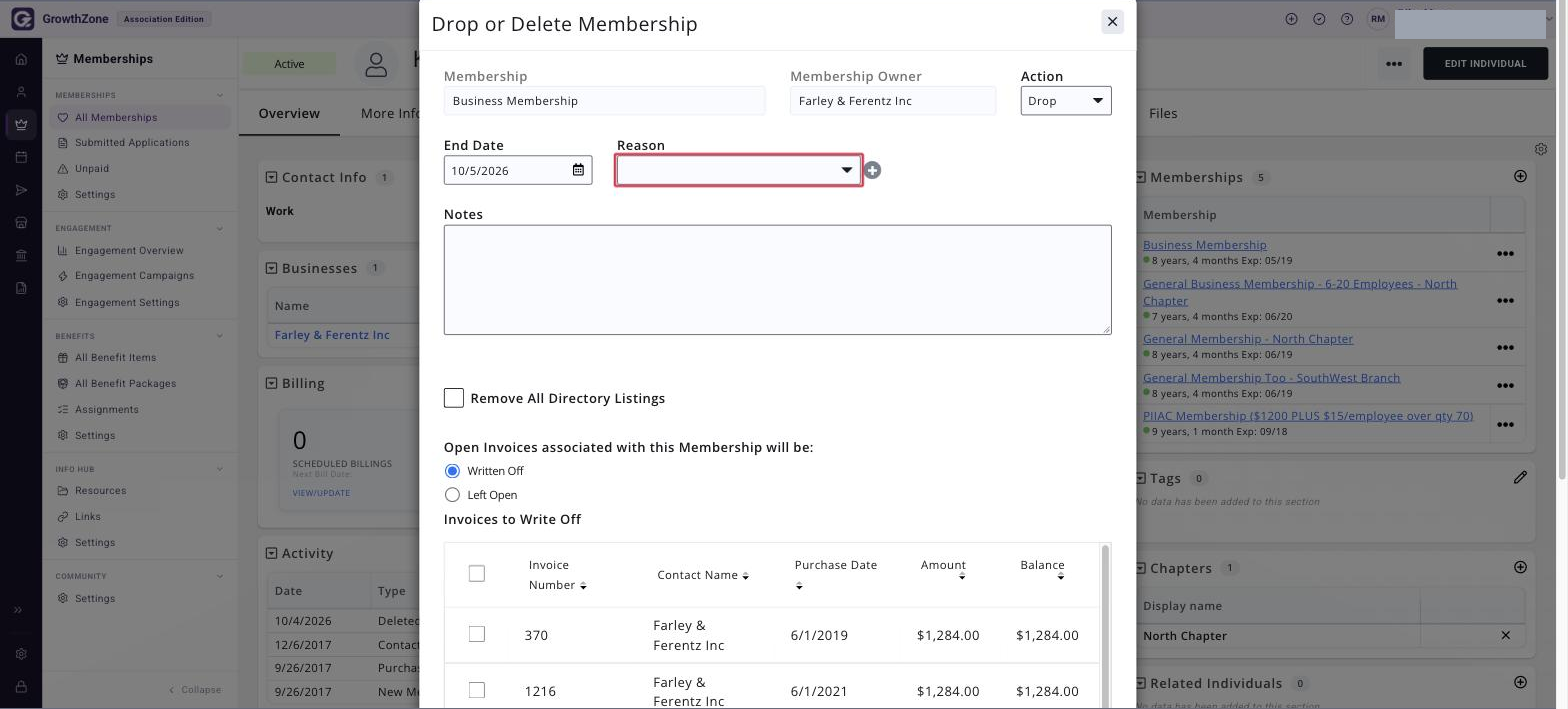Screen dimensions: 1568x709
Task: Tick the select-all invoices header checkbox
Action: (x=477, y=574)
